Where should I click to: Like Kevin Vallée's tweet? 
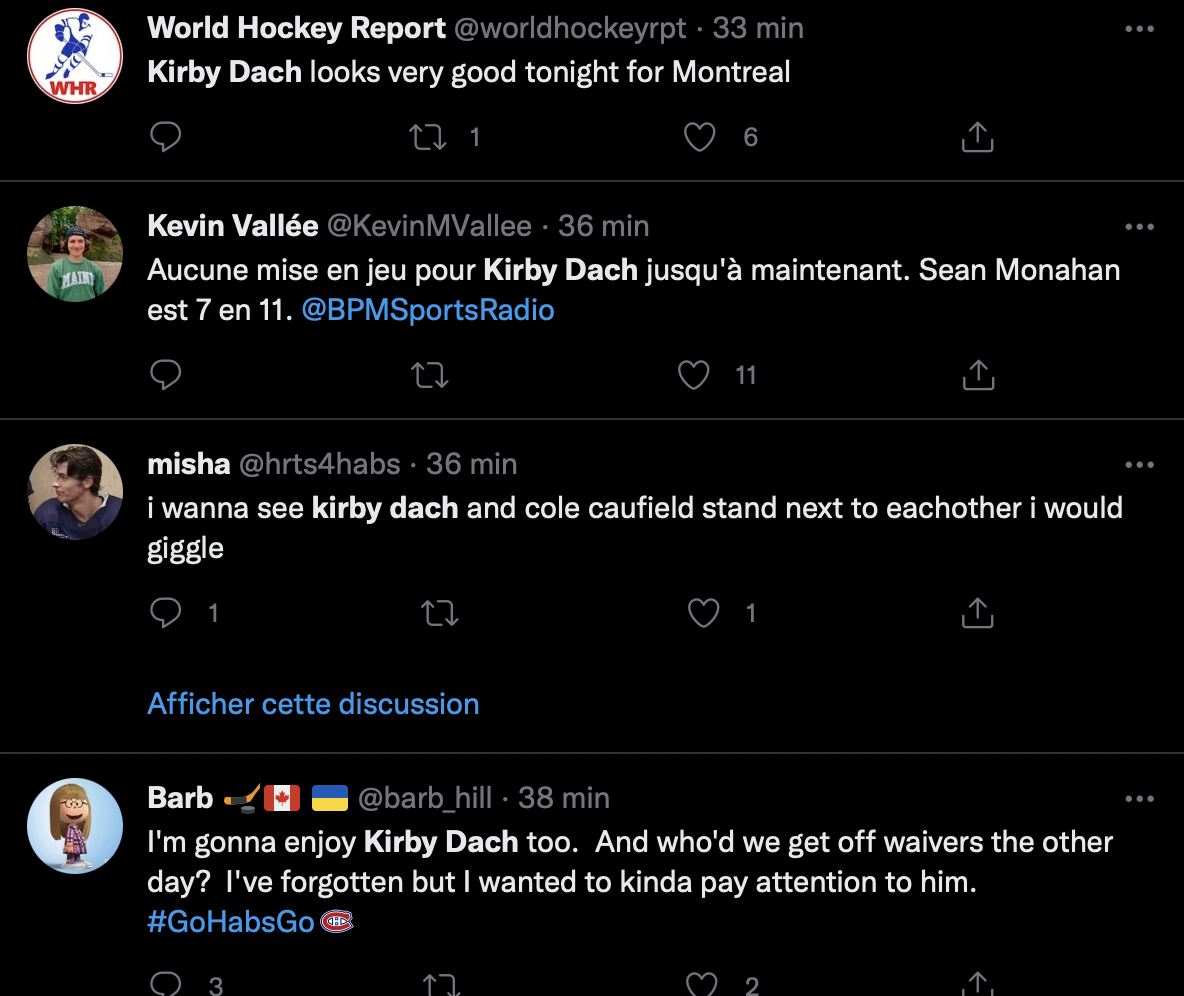[693, 375]
